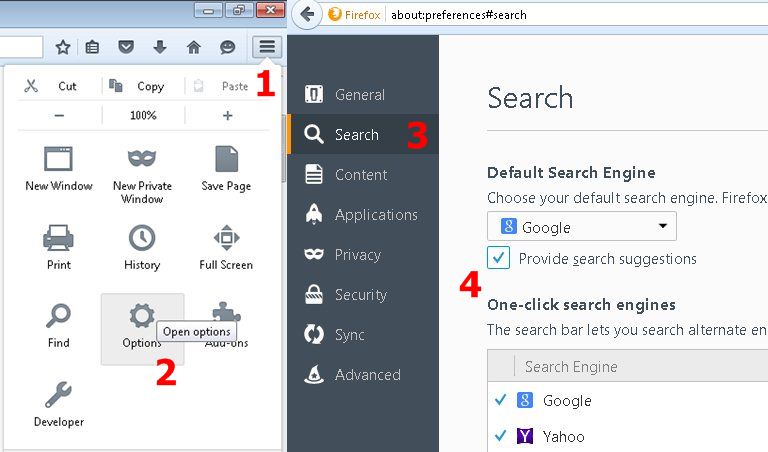Open Advanced preferences category
768x452 pixels.
pyautogui.click(x=362, y=375)
